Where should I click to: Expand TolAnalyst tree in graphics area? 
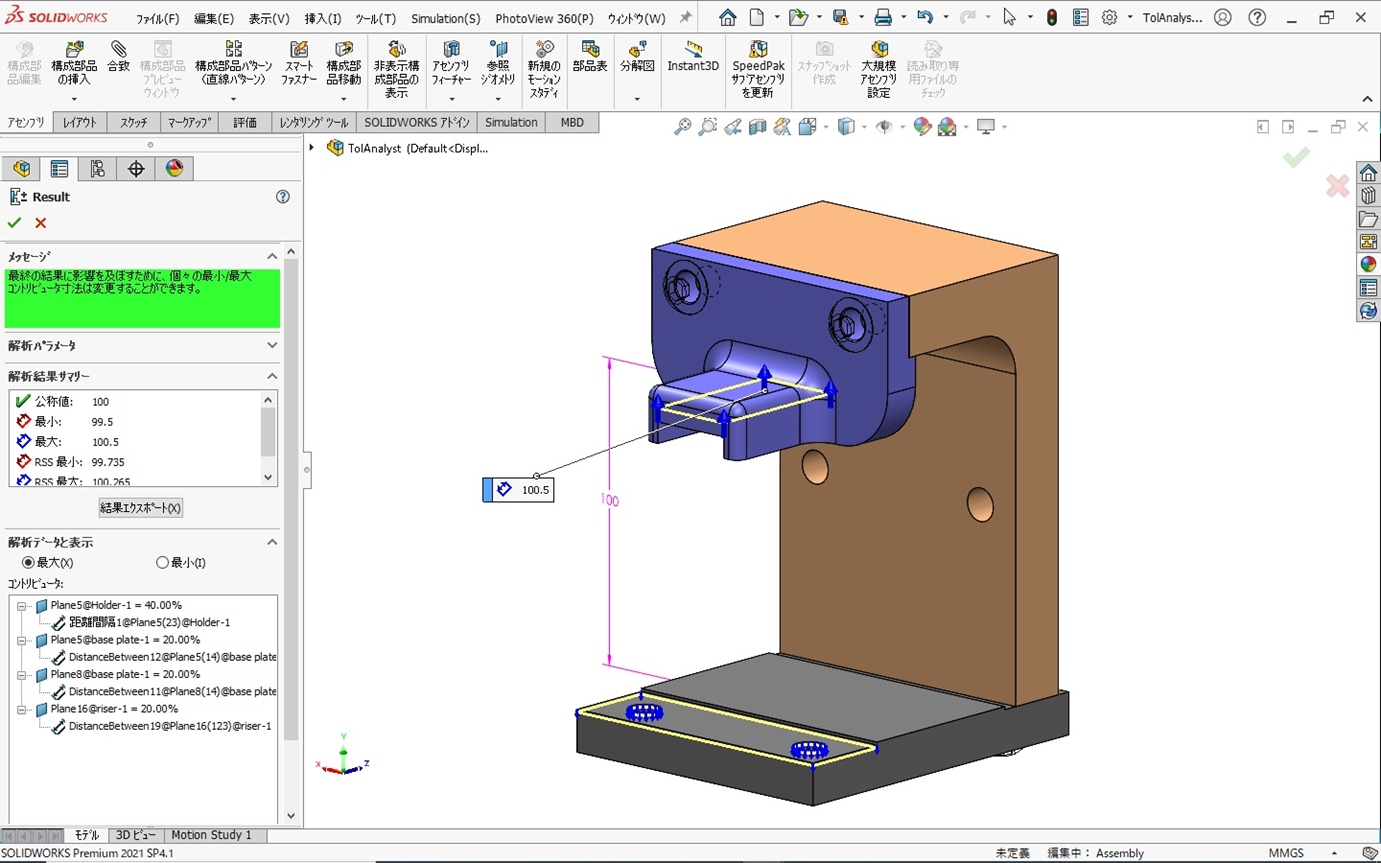tap(312, 148)
